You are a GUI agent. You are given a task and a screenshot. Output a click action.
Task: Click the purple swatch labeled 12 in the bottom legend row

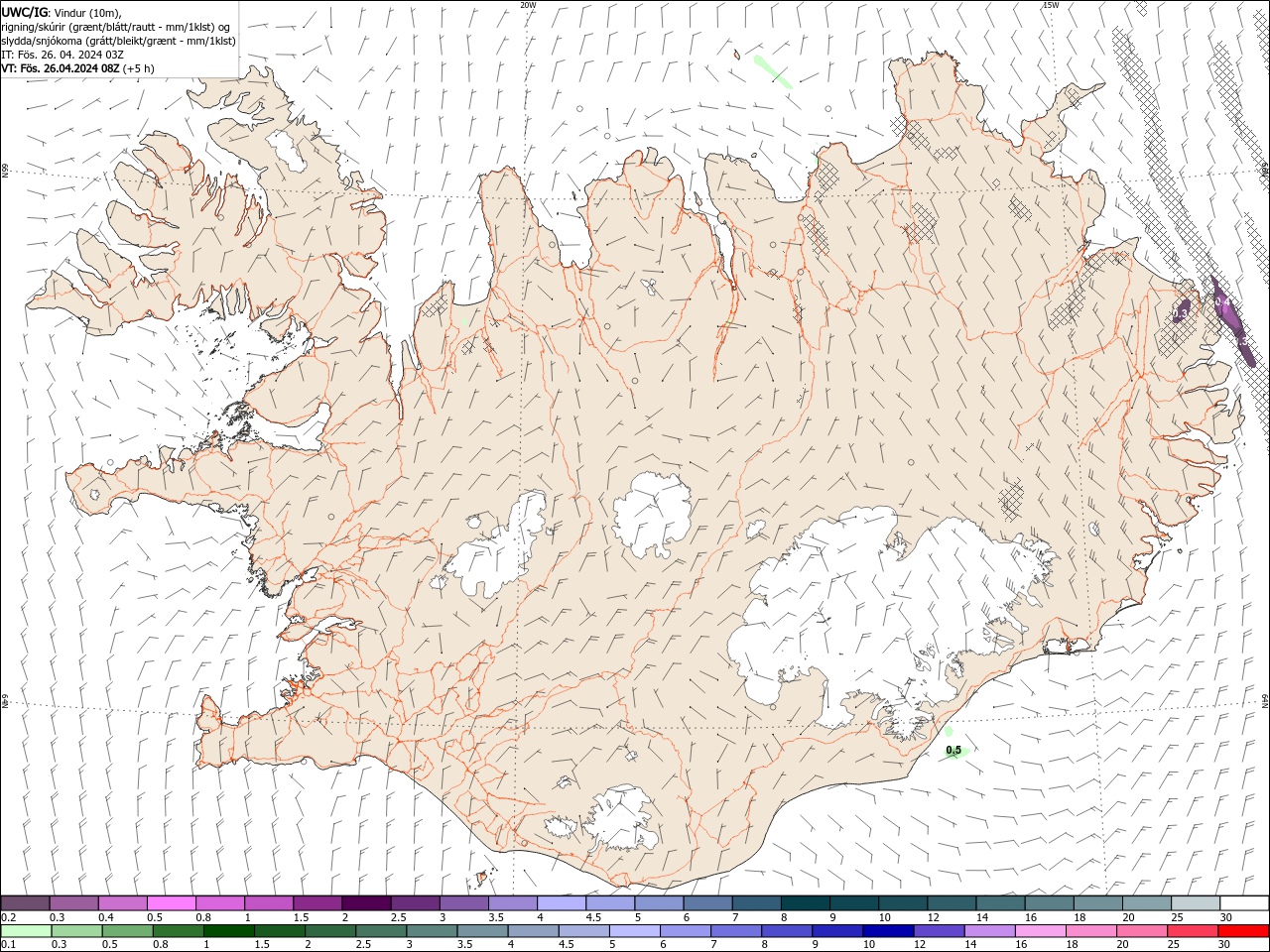pos(939,931)
